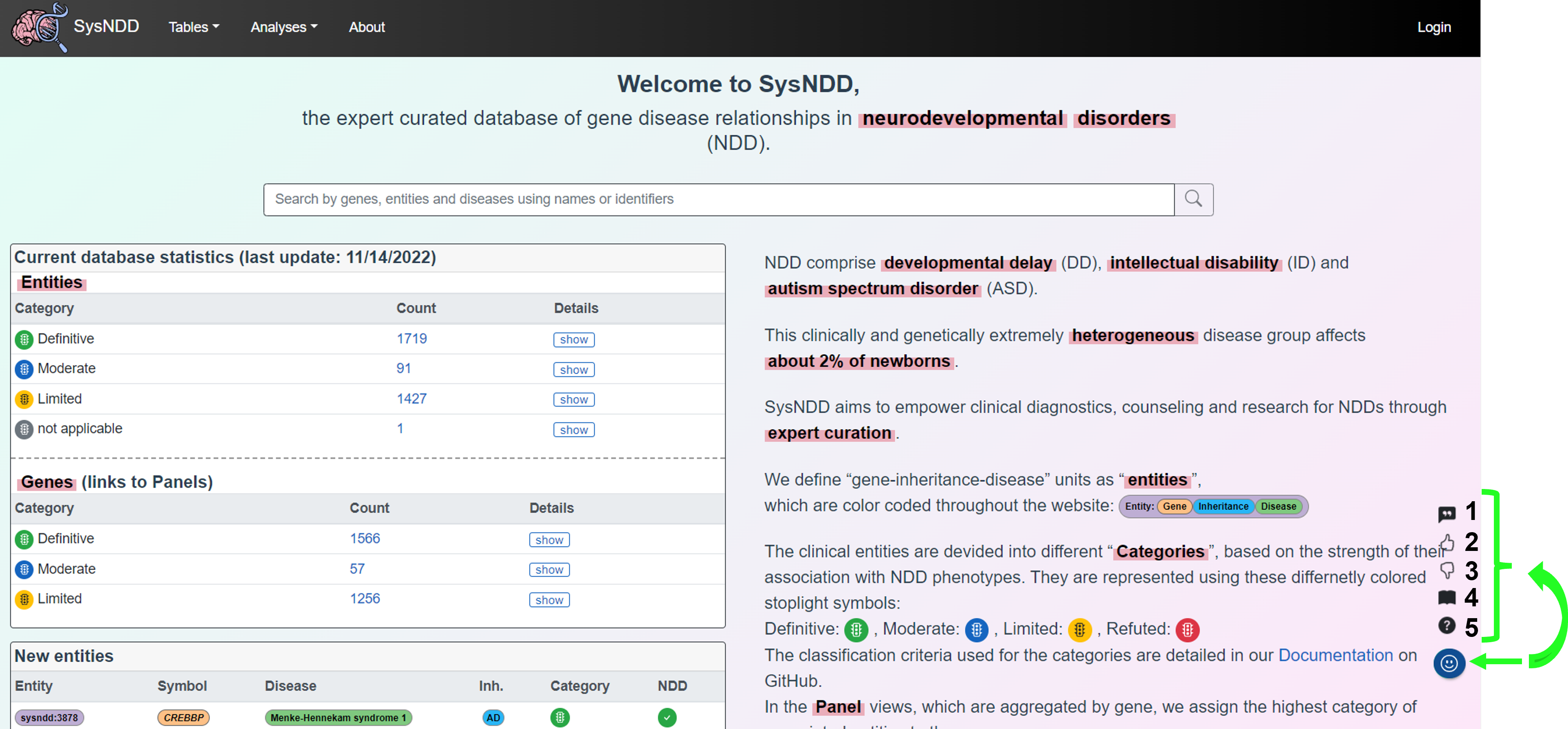This screenshot has height=729, width=1568.
Task: Show details for Moderate genes
Action: click(549, 569)
